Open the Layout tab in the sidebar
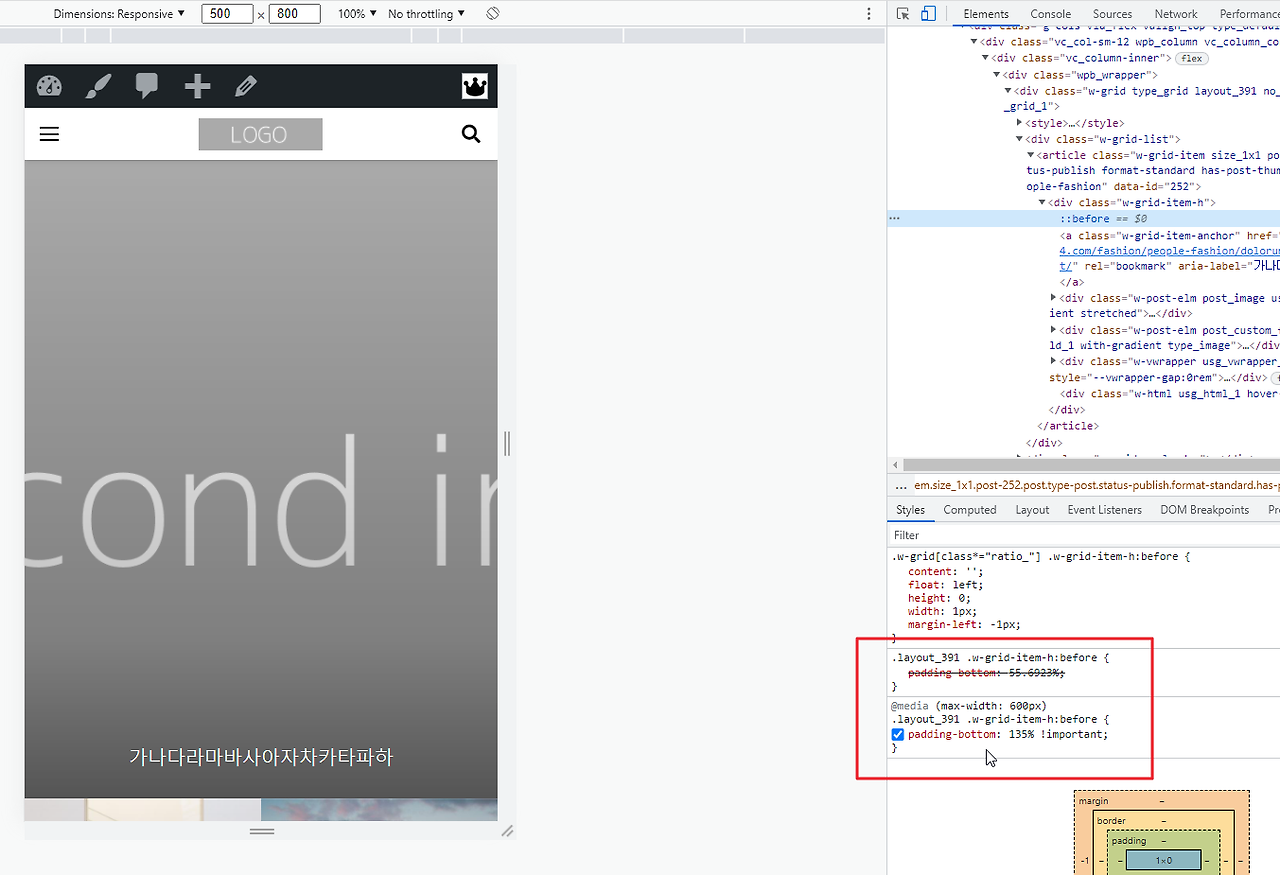1280x875 pixels. [x=1032, y=510]
